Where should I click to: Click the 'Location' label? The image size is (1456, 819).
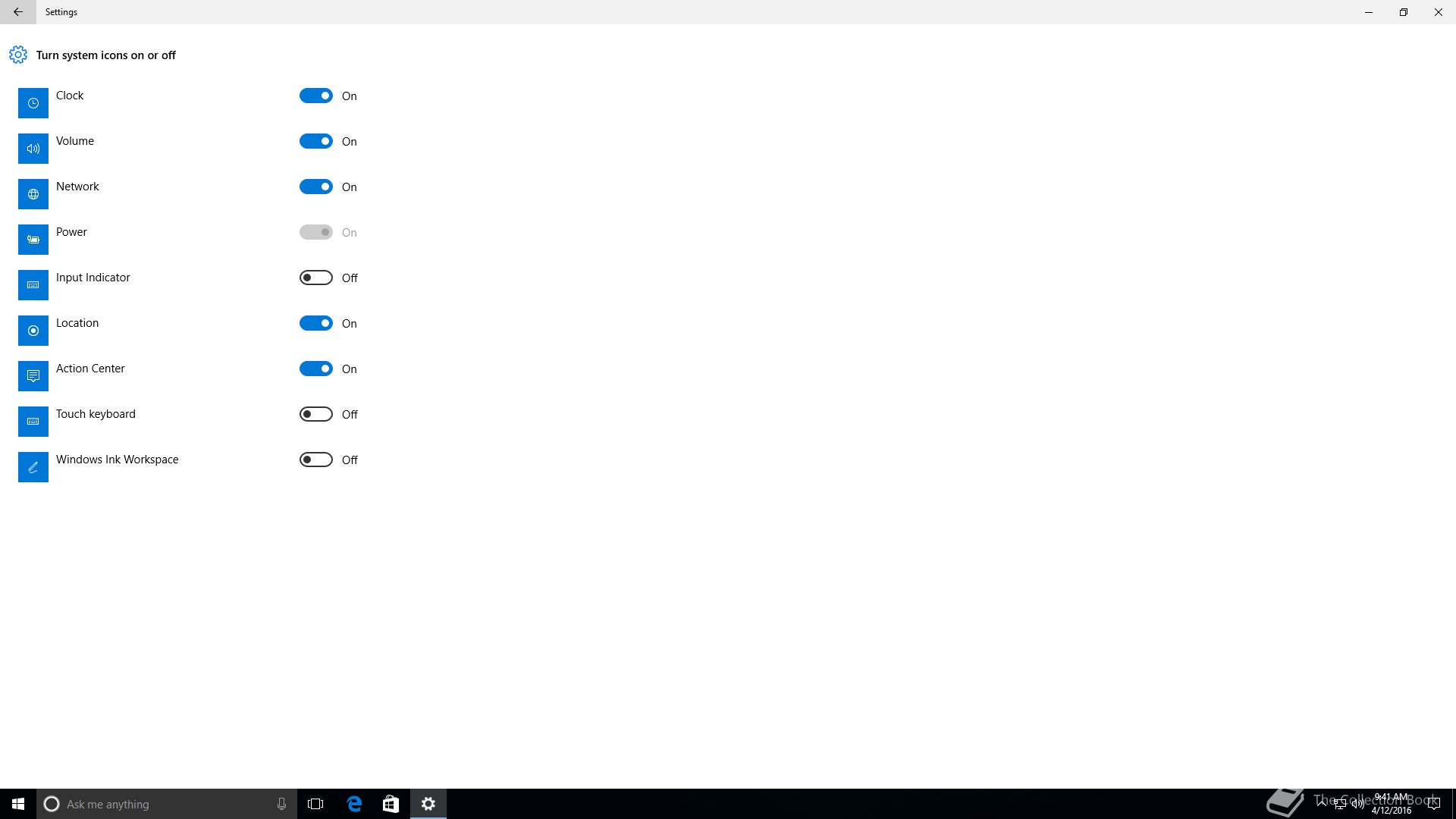[77, 323]
